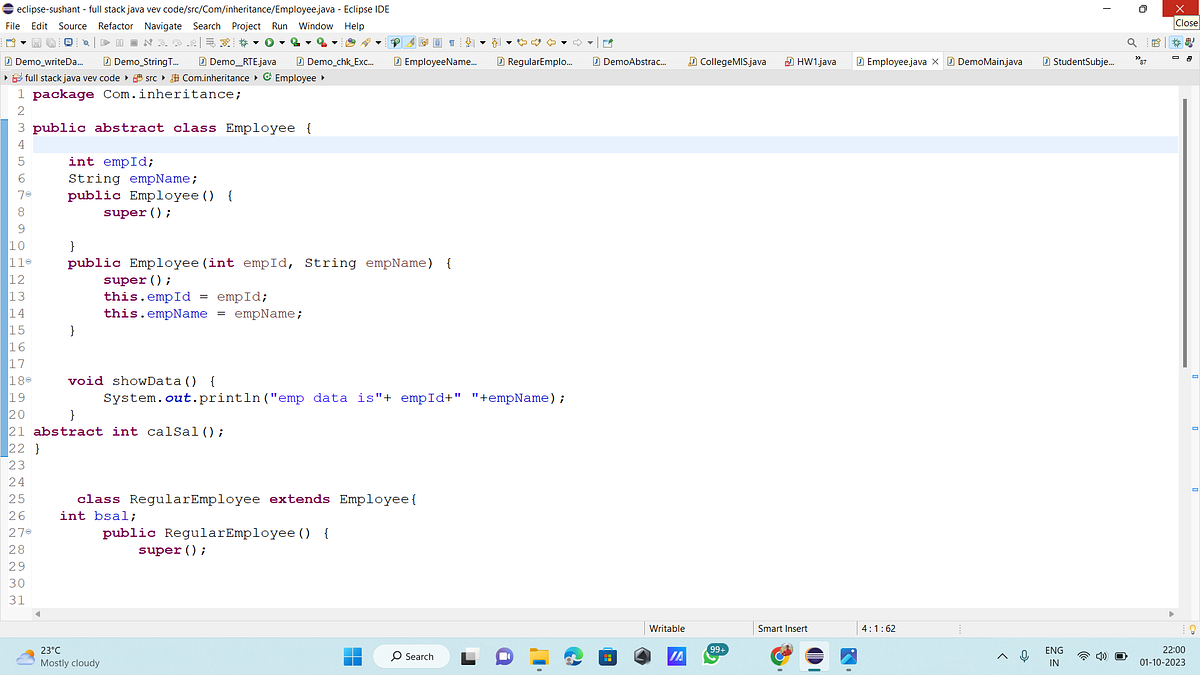Screen dimensions: 1200x675
Task: Click the Save icon in the toolbar
Action: (36, 42)
